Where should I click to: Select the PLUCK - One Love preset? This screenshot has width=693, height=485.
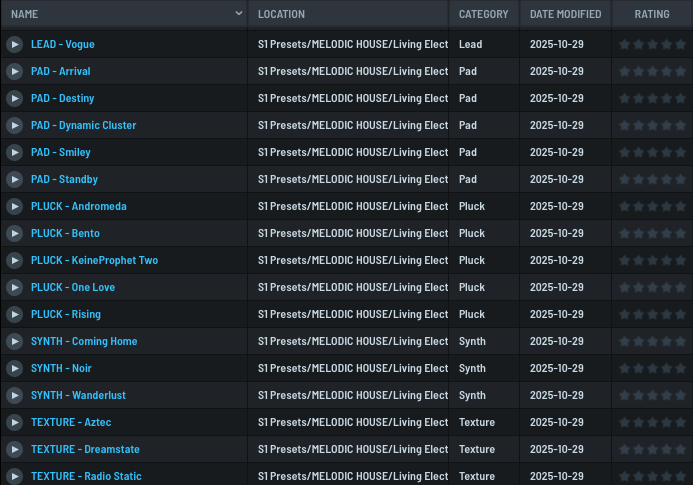[x=73, y=288]
